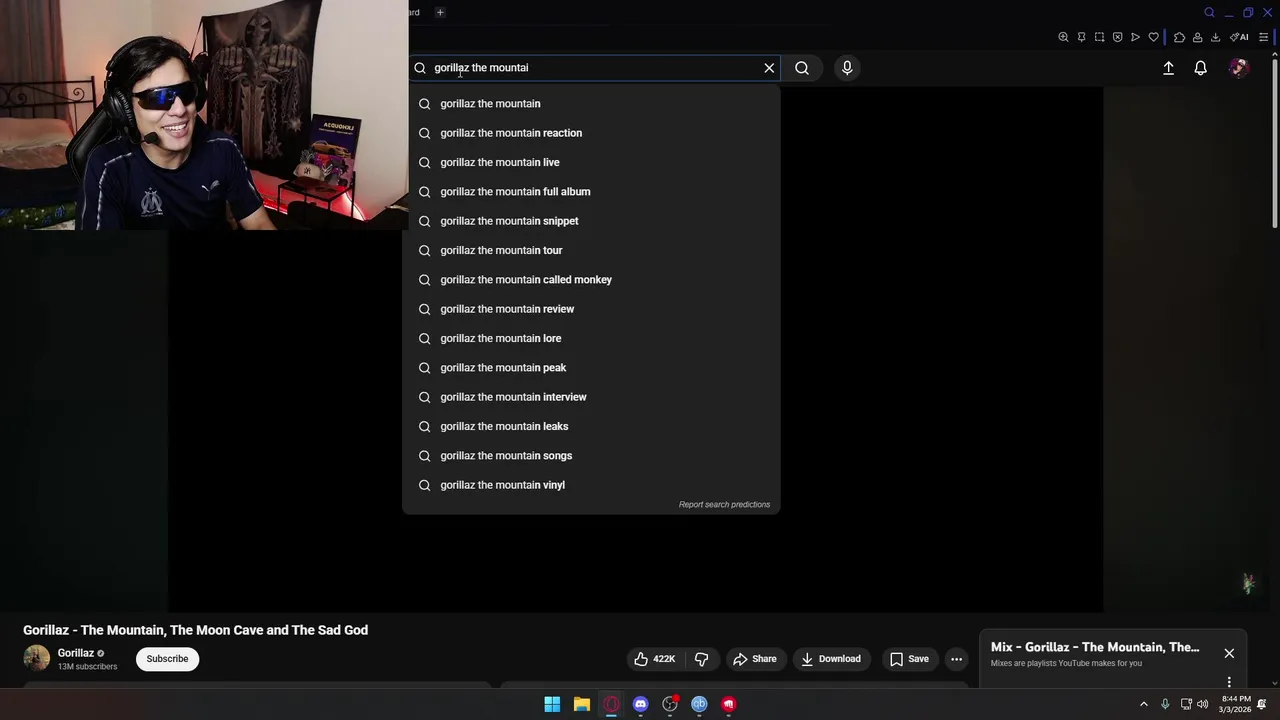Image resolution: width=1280 pixels, height=720 pixels.
Task: Select suggestion 'gorillaz the mountain vinyl'
Action: pos(591,485)
